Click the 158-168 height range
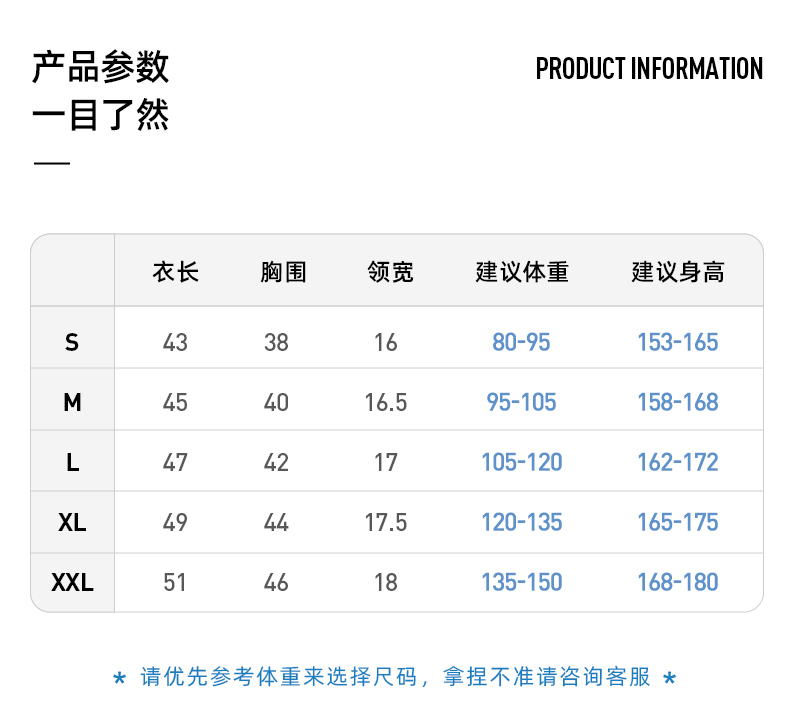This screenshot has width=790, height=717. tap(678, 403)
